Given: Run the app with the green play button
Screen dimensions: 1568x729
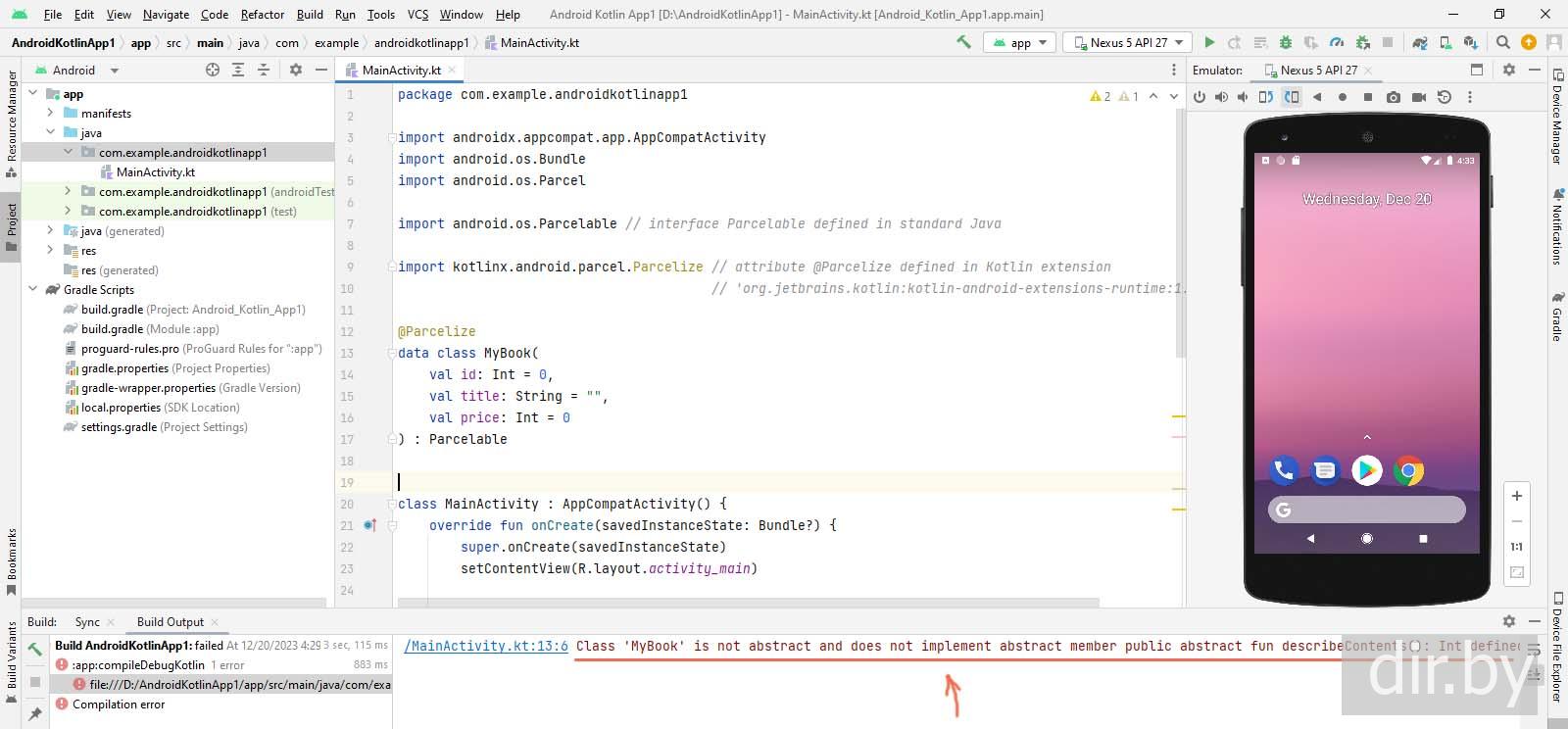Looking at the screenshot, I should pos(1209,42).
